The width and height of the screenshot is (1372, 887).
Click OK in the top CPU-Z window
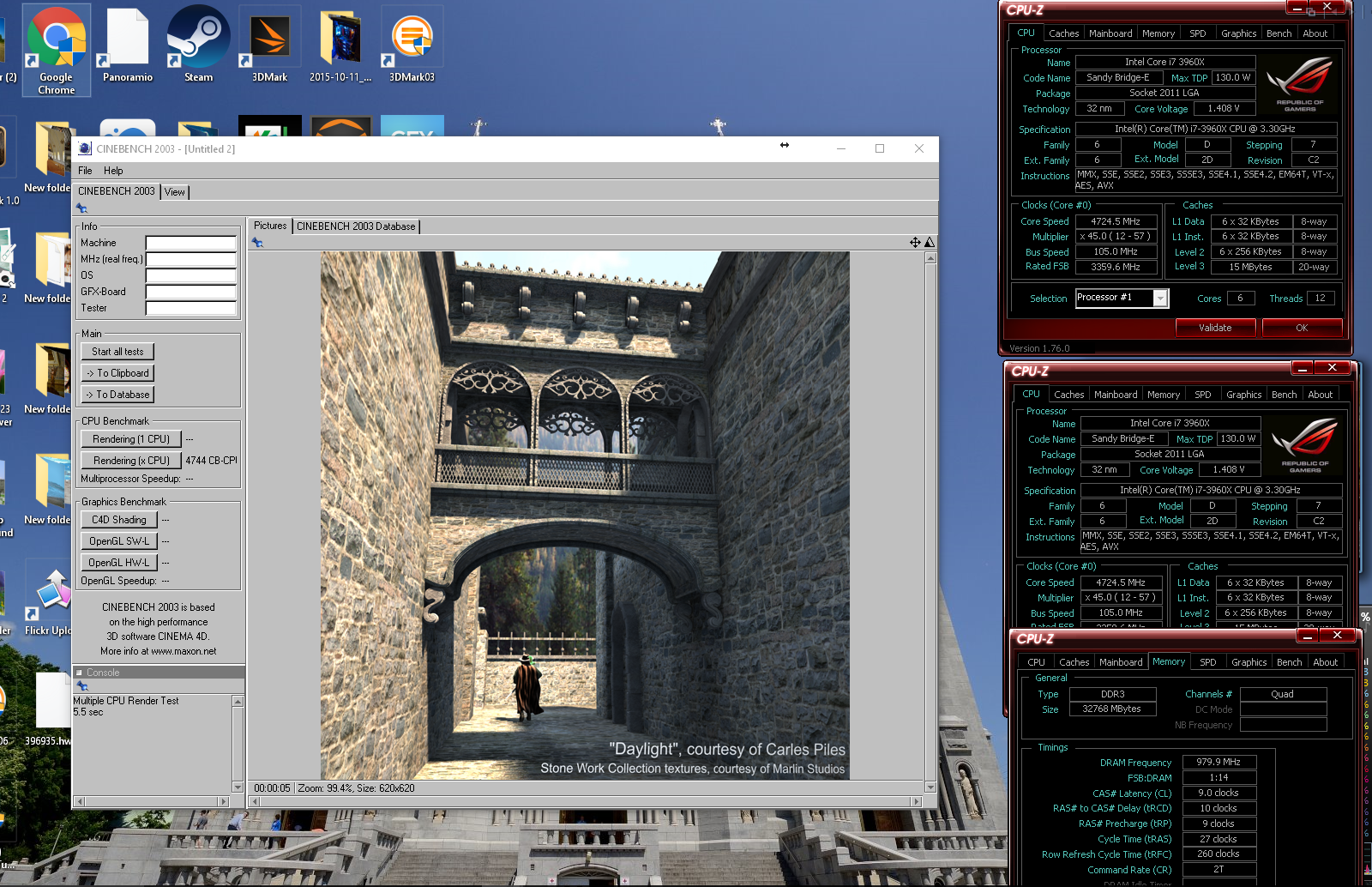[1302, 328]
